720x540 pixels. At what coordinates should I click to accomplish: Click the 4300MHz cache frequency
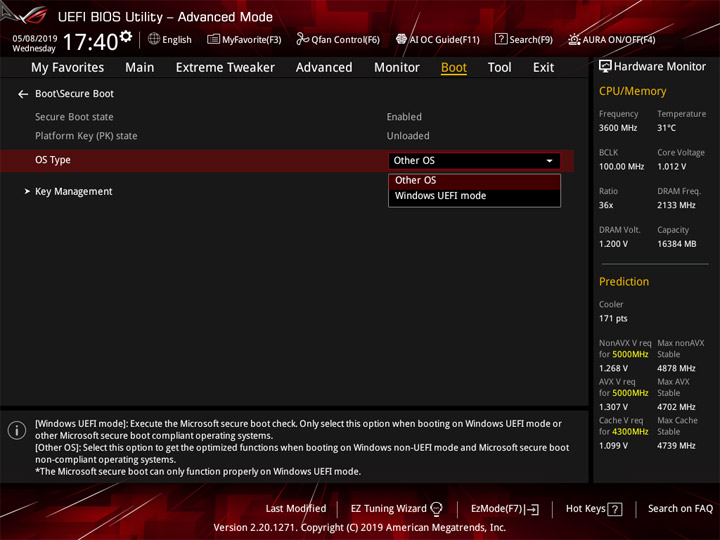point(630,432)
